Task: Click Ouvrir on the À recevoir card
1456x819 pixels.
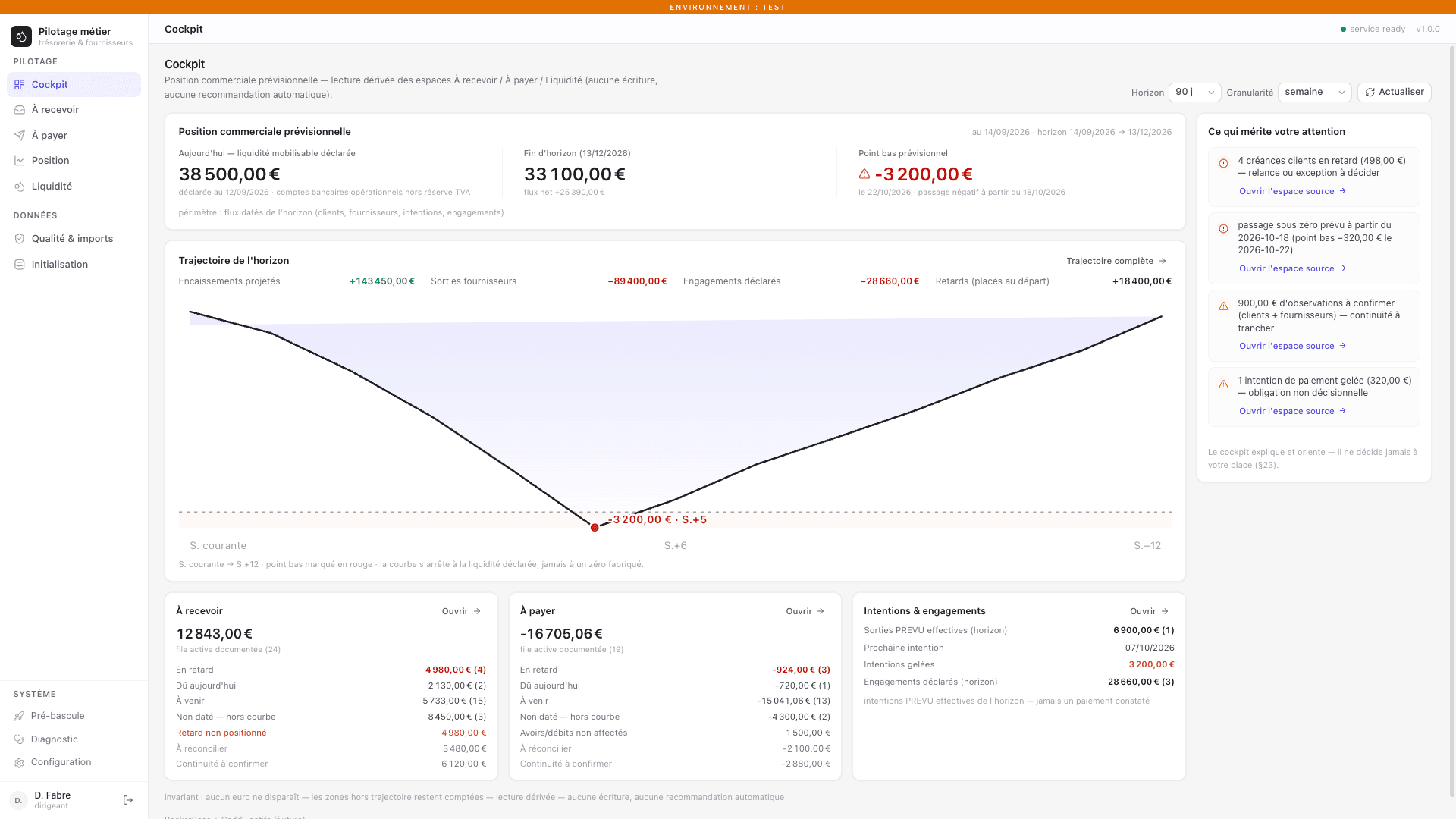Action: 461,611
